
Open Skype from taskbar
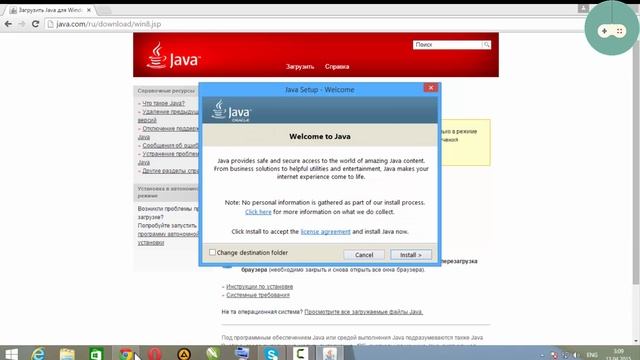coord(271,353)
